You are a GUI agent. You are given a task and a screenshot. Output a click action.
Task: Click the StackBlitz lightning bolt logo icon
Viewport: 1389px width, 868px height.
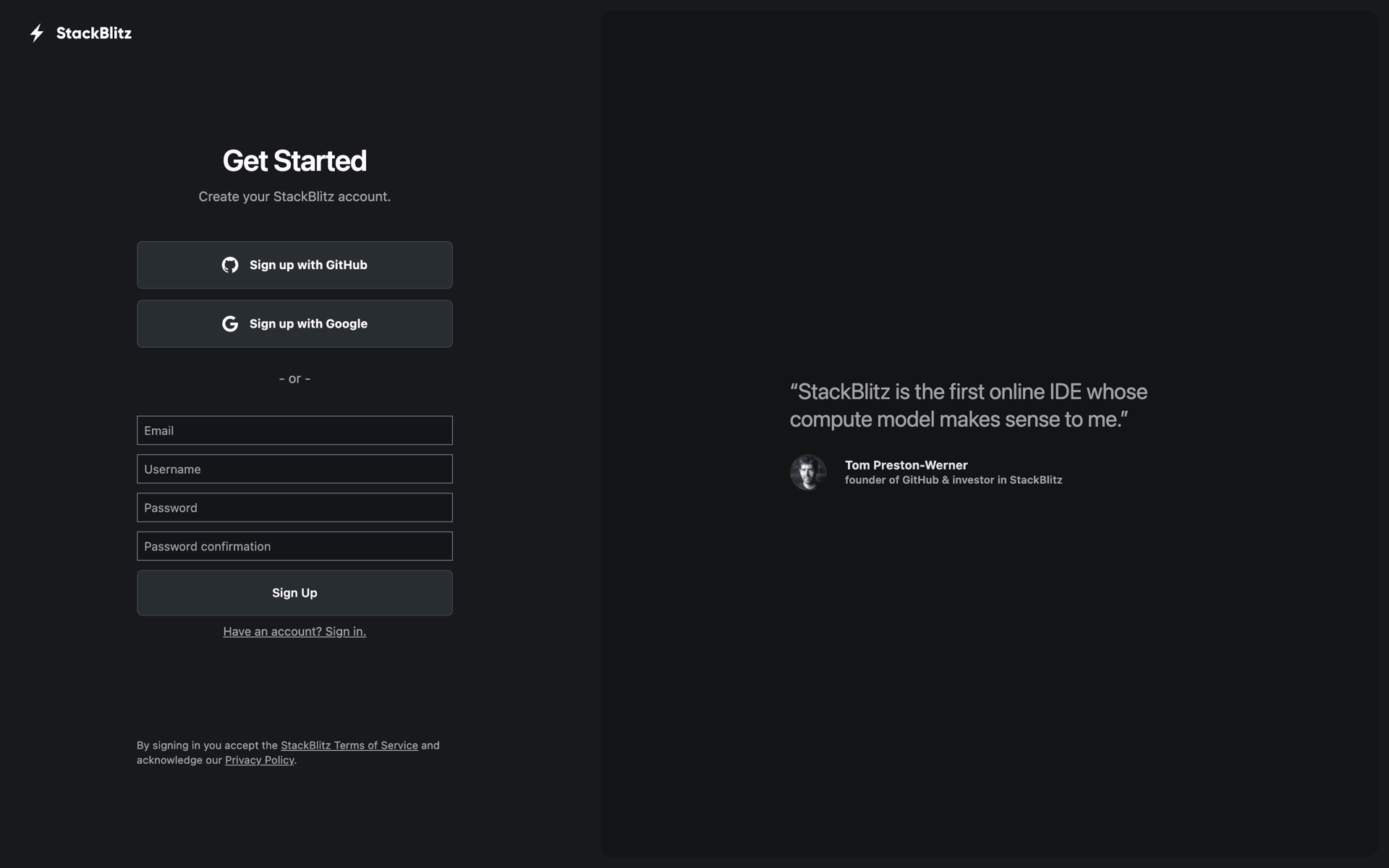[37, 33]
